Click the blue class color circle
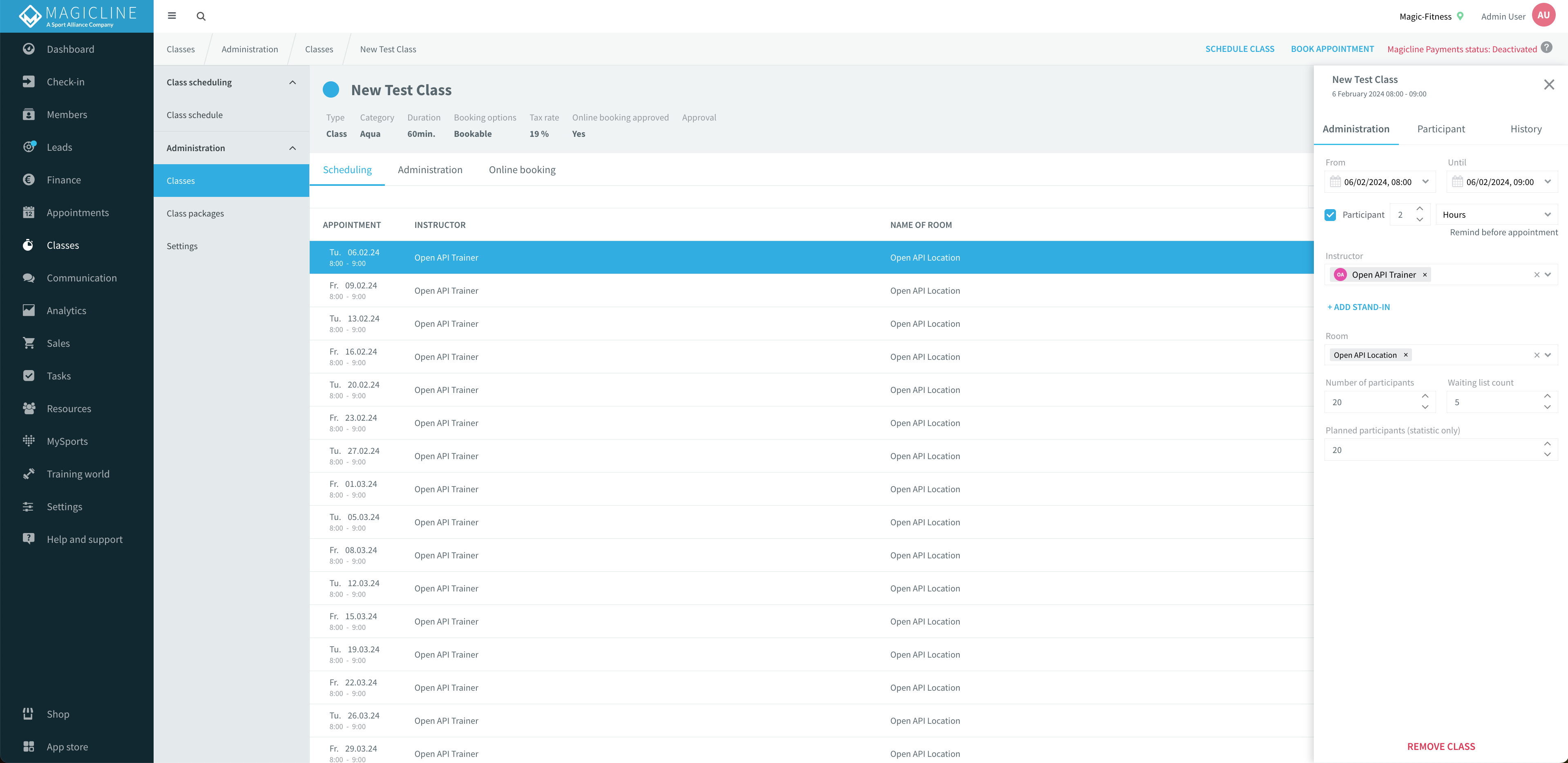1568x763 pixels. coord(331,90)
